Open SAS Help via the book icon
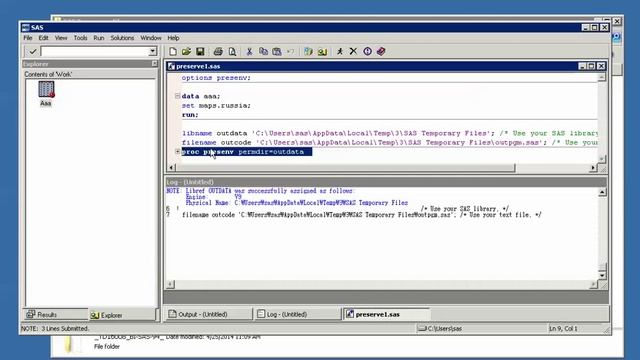 (x=381, y=51)
